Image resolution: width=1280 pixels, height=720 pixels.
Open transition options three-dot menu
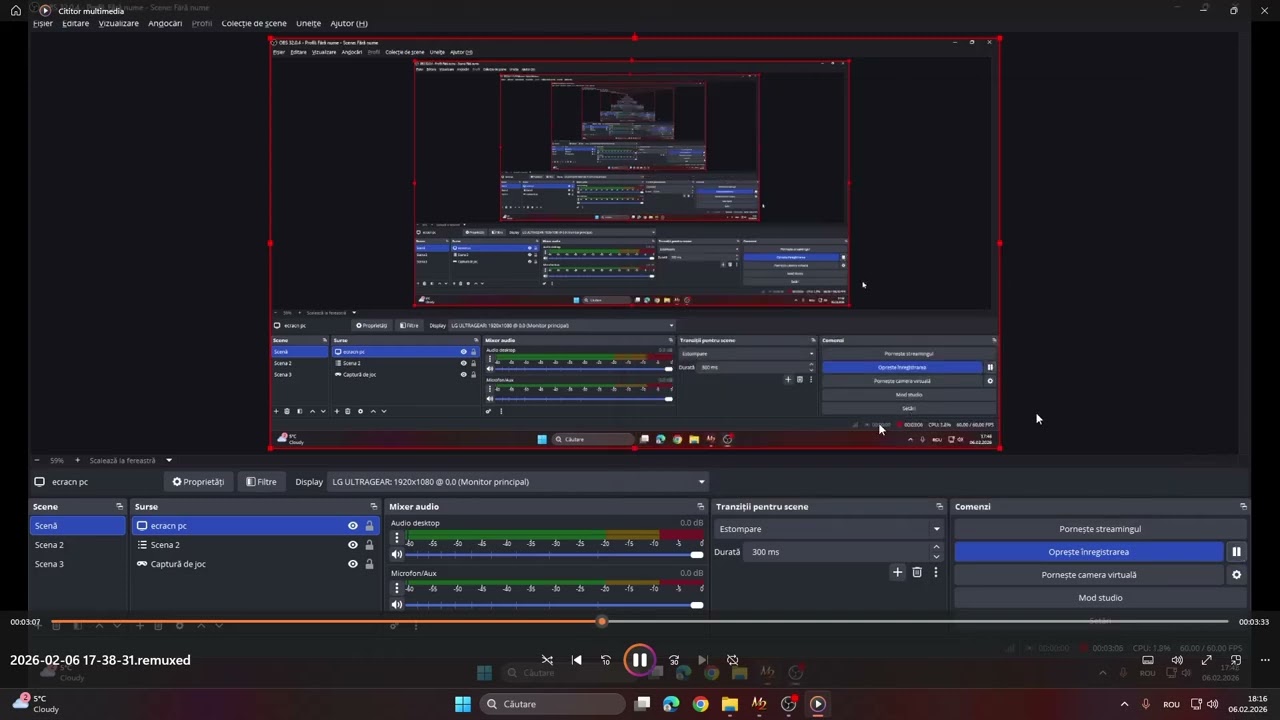pos(936,572)
